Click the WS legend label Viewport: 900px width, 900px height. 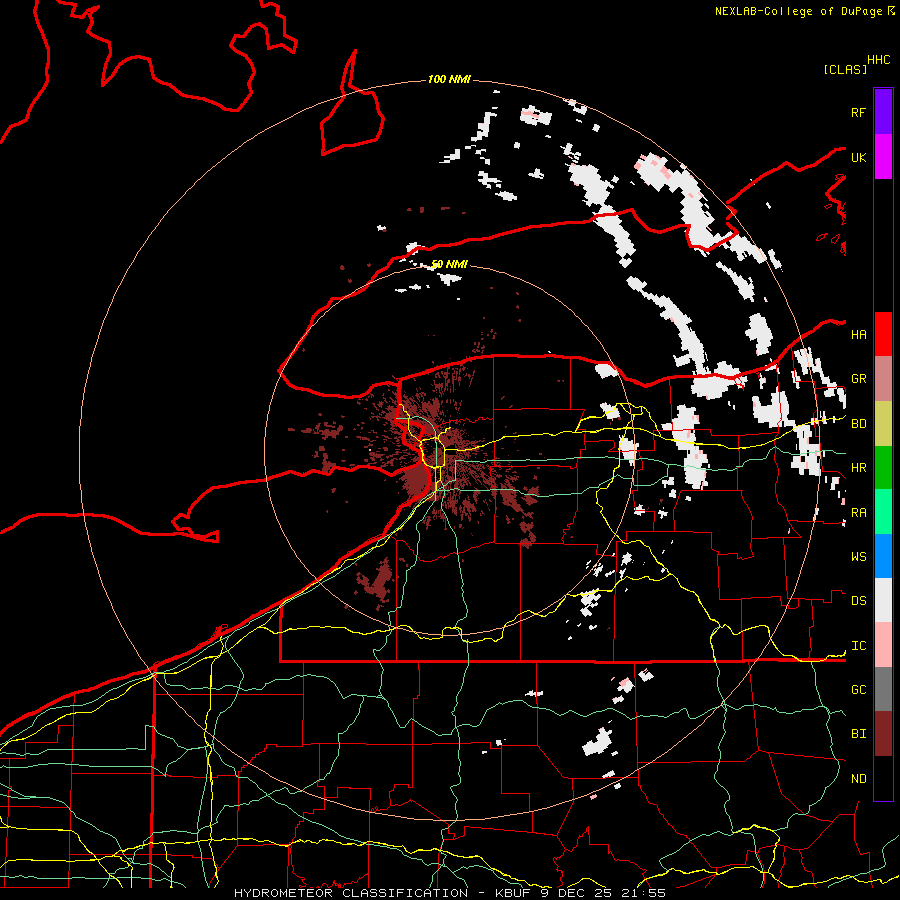858,557
